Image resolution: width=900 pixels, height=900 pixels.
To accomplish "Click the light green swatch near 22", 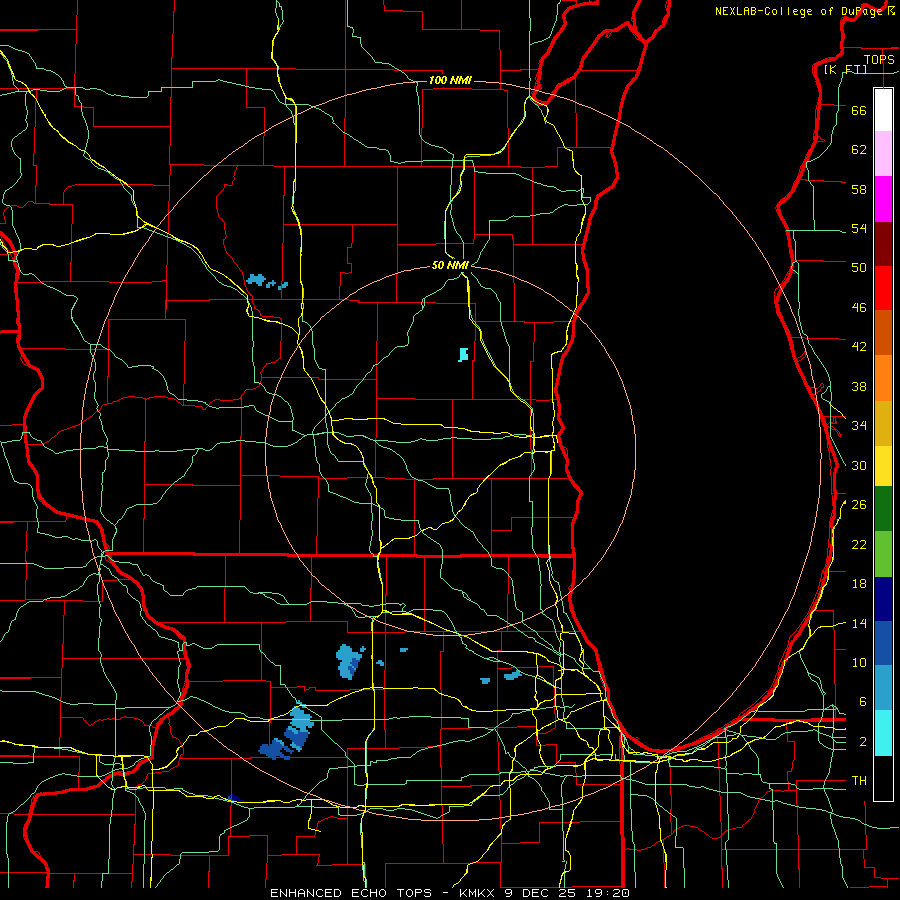I will [883, 554].
